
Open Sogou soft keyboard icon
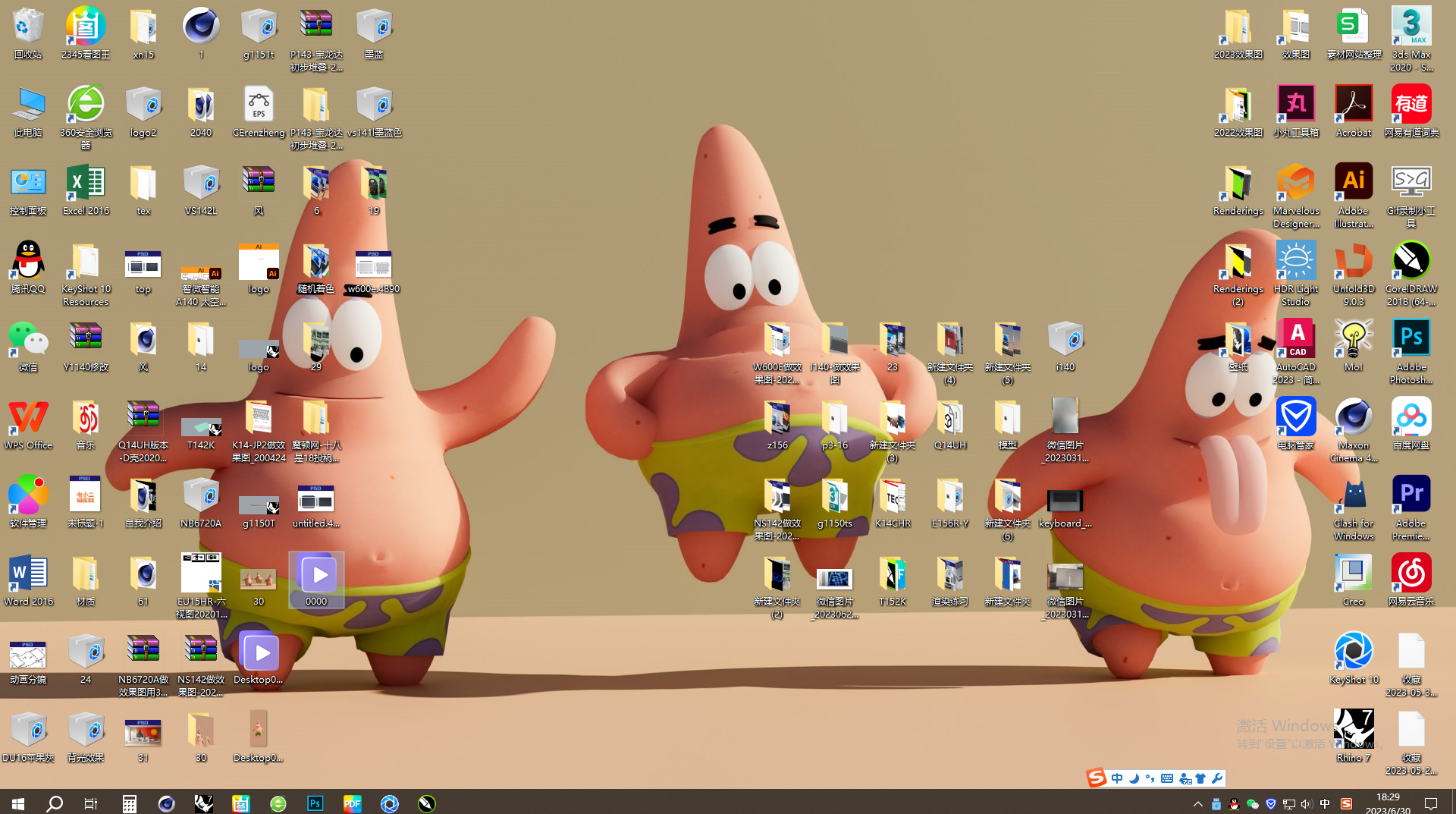click(1167, 778)
